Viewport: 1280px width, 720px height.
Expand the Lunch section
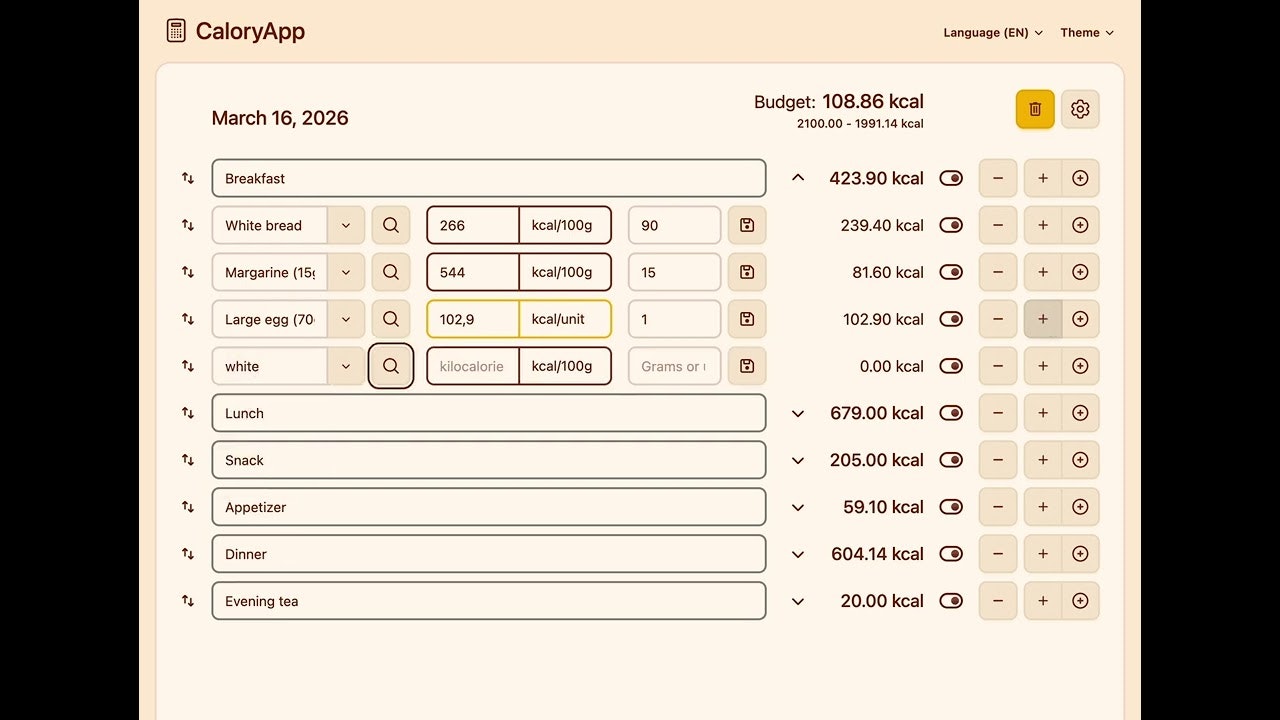pyautogui.click(x=798, y=413)
